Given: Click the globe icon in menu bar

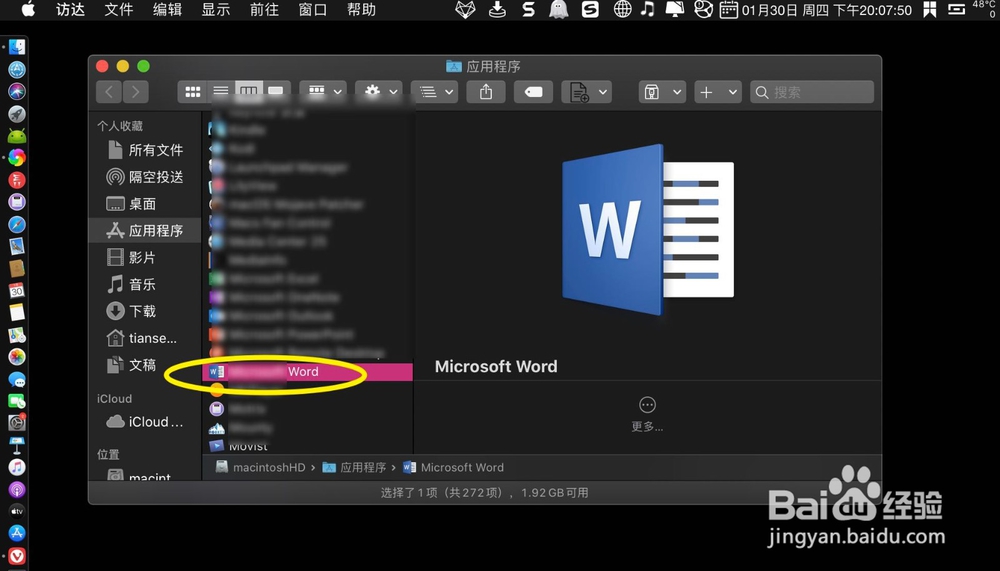Looking at the screenshot, I should (x=622, y=10).
